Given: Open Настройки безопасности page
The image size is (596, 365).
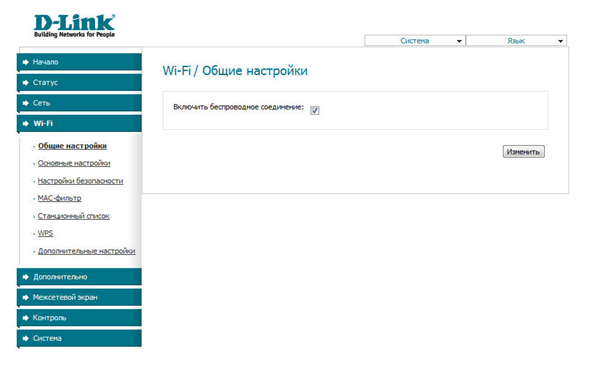Looking at the screenshot, I should pyautogui.click(x=81, y=181).
